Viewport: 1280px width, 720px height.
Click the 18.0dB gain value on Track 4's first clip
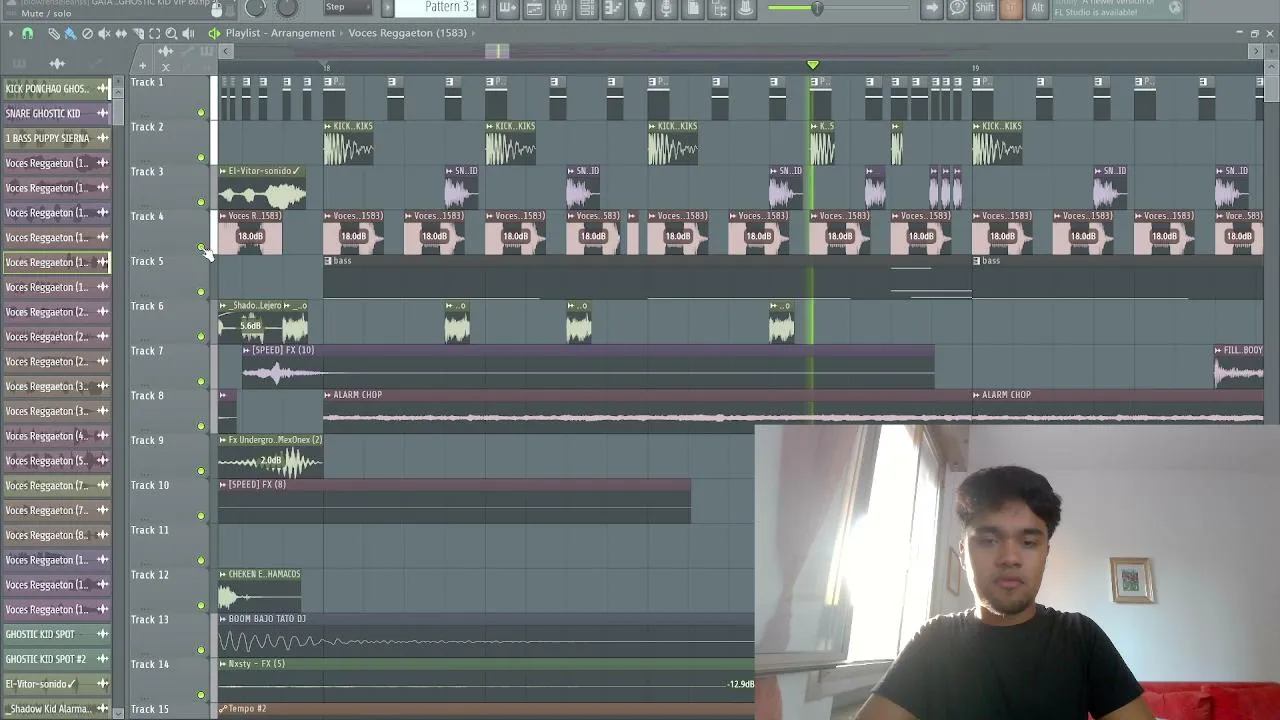click(250, 237)
